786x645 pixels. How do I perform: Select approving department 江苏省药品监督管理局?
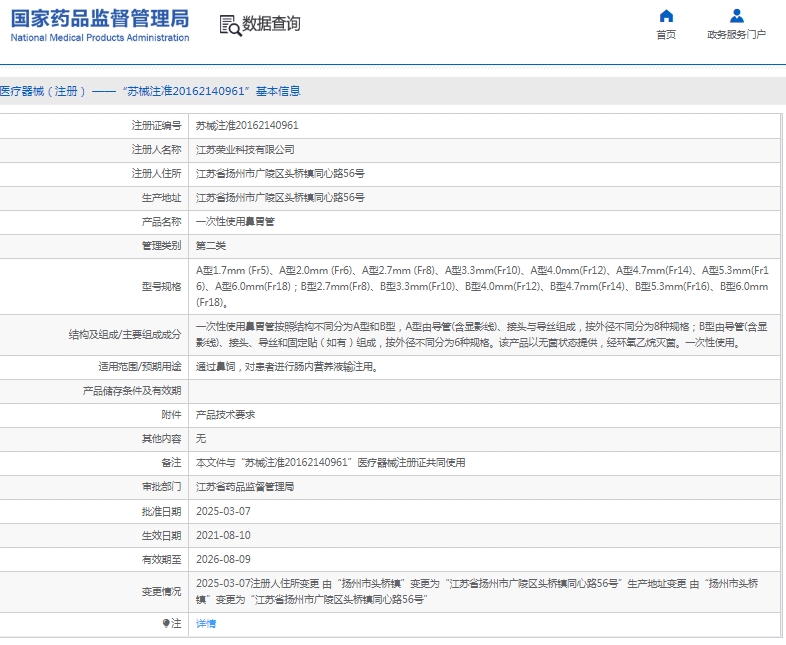[x=245, y=487]
